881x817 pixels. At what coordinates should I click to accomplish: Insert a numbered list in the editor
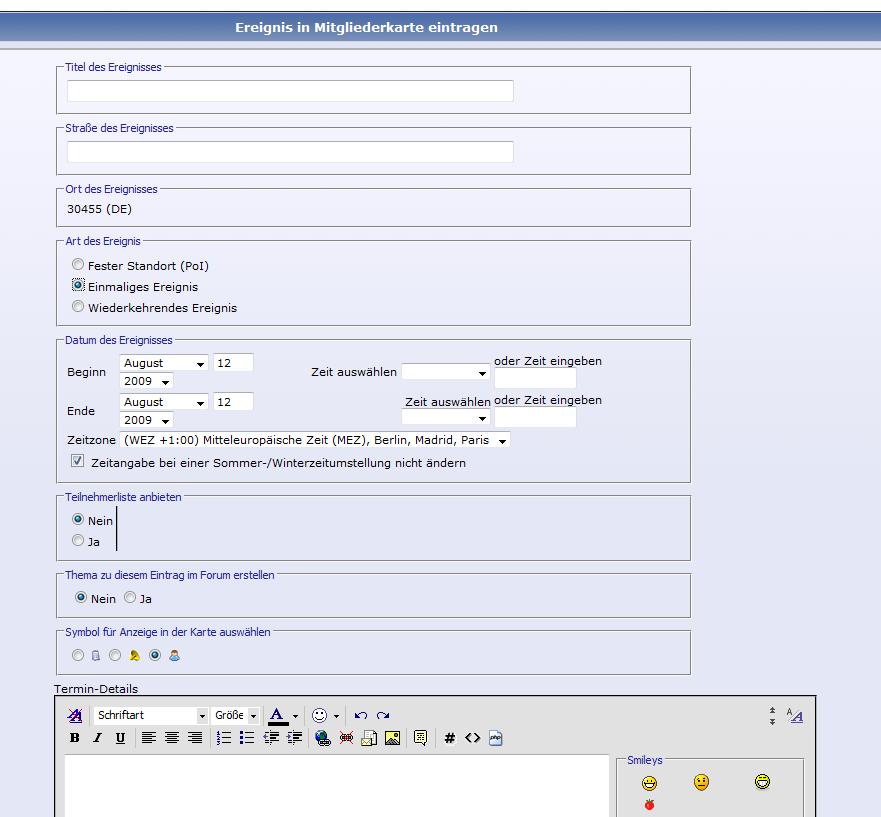coord(224,738)
